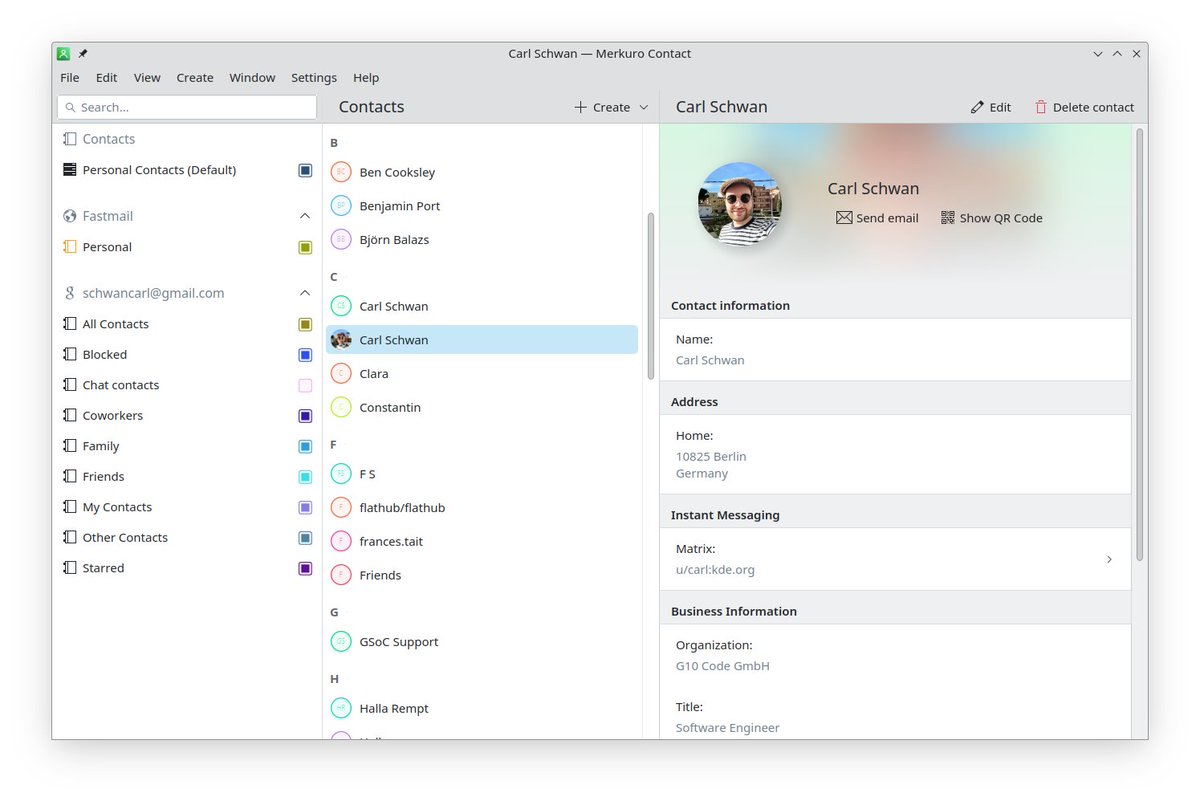Click the pin window icon in titlebar
Image resolution: width=1200 pixels, height=801 pixels.
point(83,54)
